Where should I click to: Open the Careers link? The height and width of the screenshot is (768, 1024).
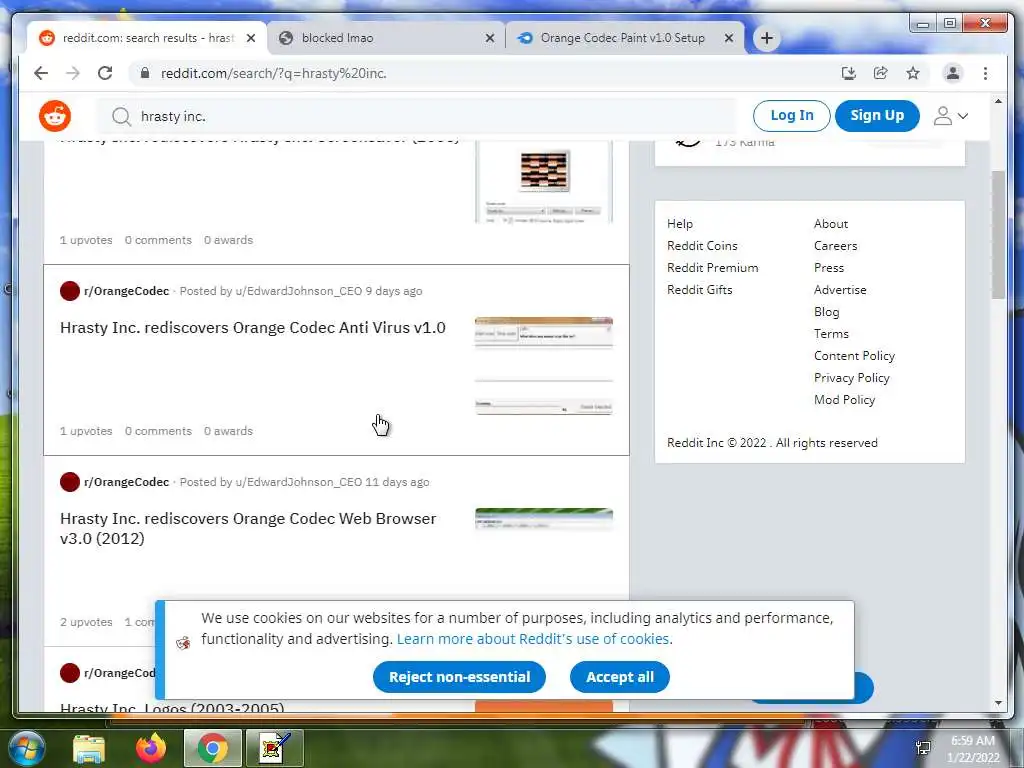(835, 246)
